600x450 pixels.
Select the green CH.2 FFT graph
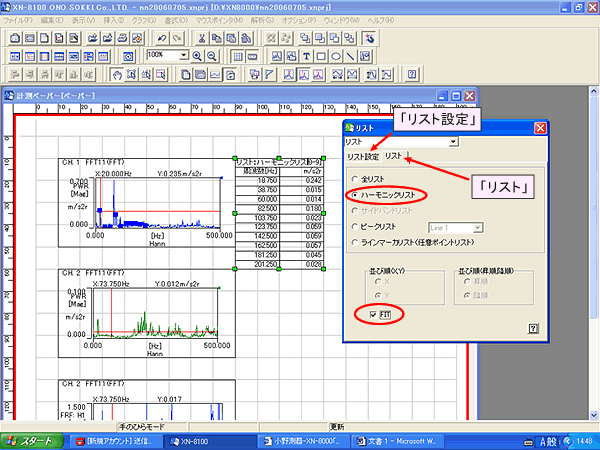pos(147,313)
